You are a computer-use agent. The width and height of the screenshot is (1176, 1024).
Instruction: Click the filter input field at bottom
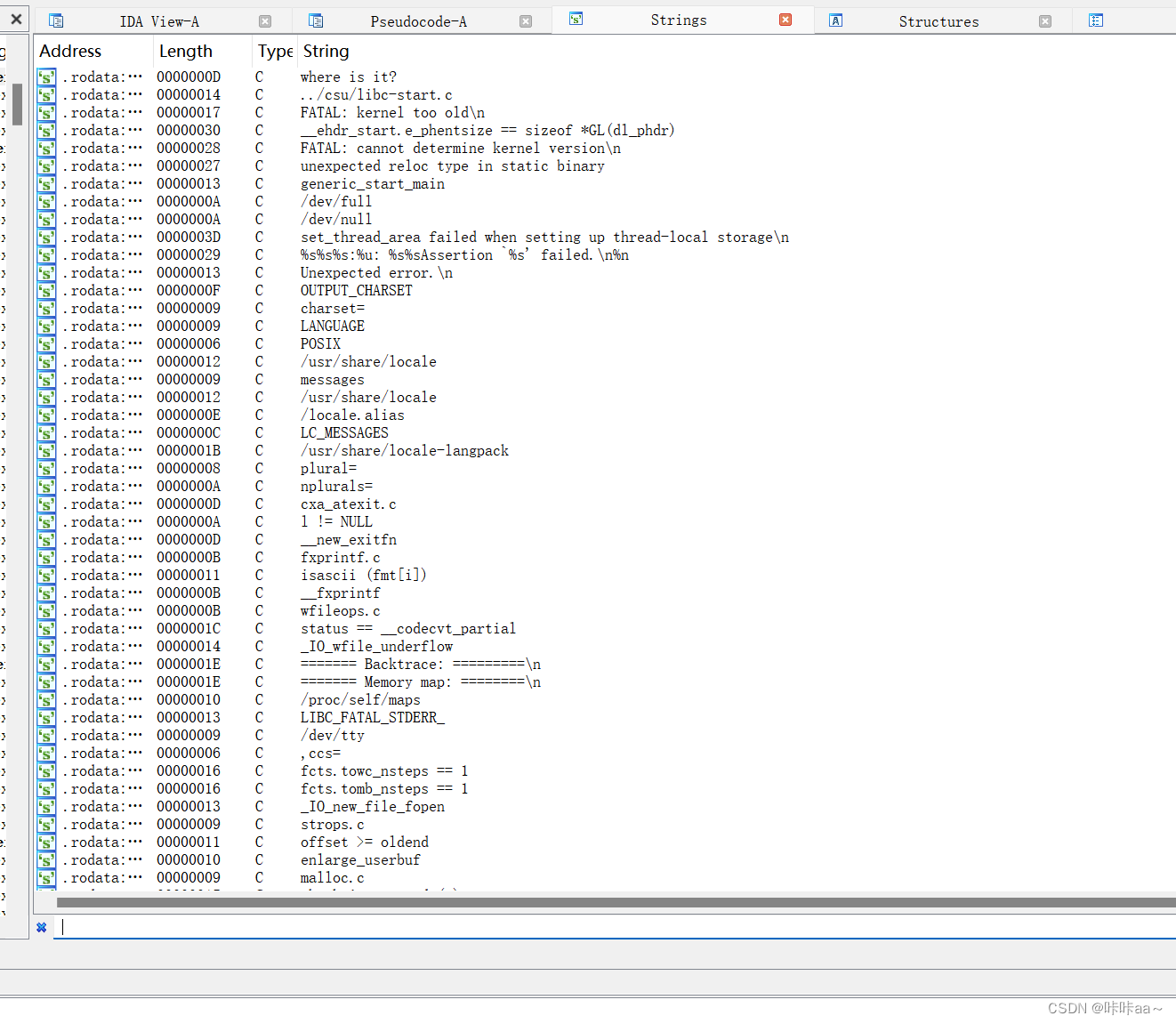pos(356,926)
